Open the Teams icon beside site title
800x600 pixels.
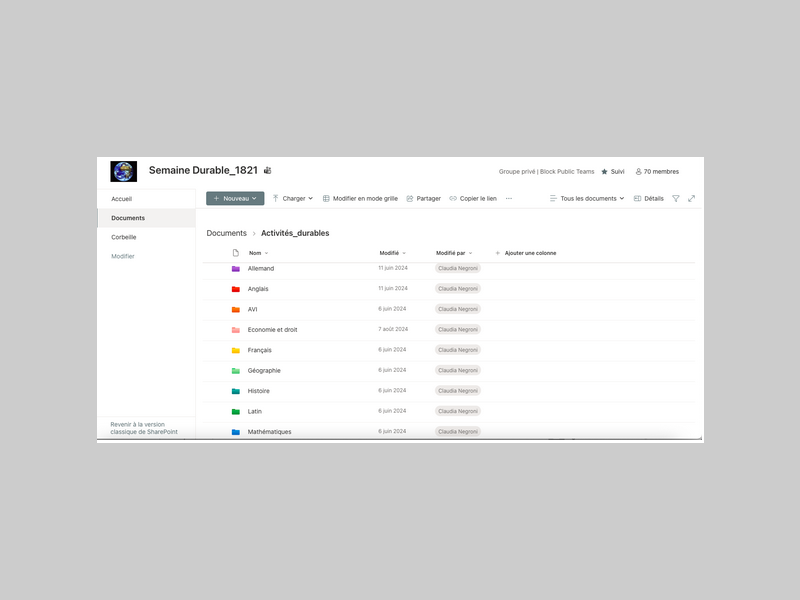[x=267, y=171]
